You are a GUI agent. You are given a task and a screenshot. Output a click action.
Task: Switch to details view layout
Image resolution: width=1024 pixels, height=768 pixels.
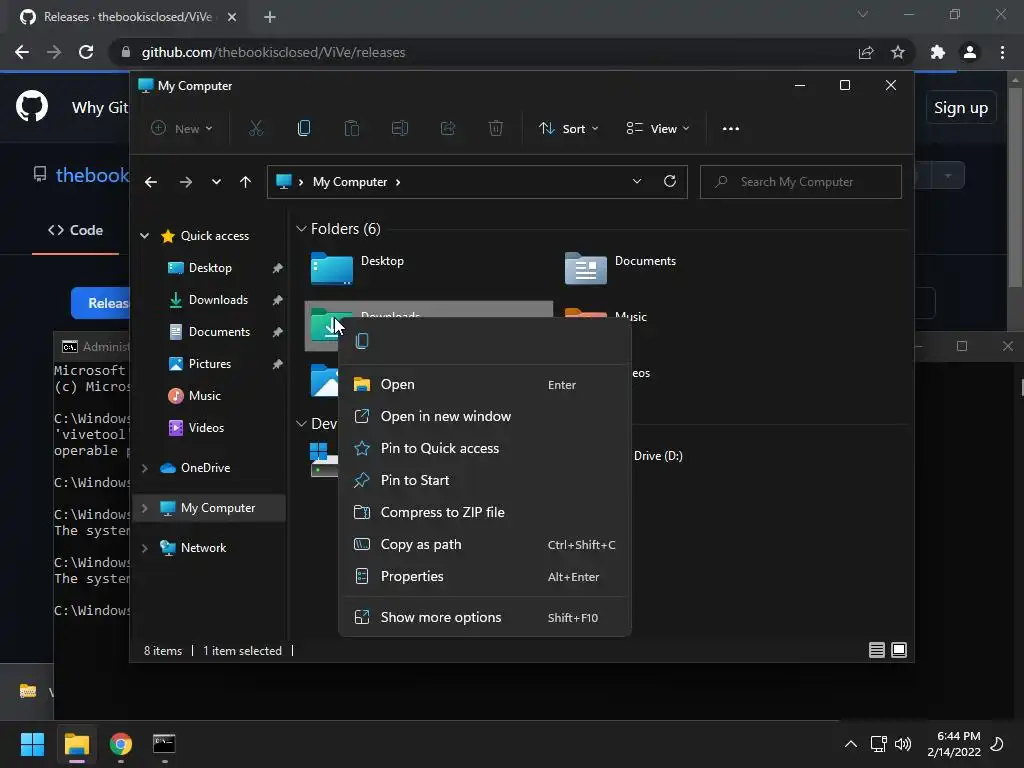coord(876,650)
